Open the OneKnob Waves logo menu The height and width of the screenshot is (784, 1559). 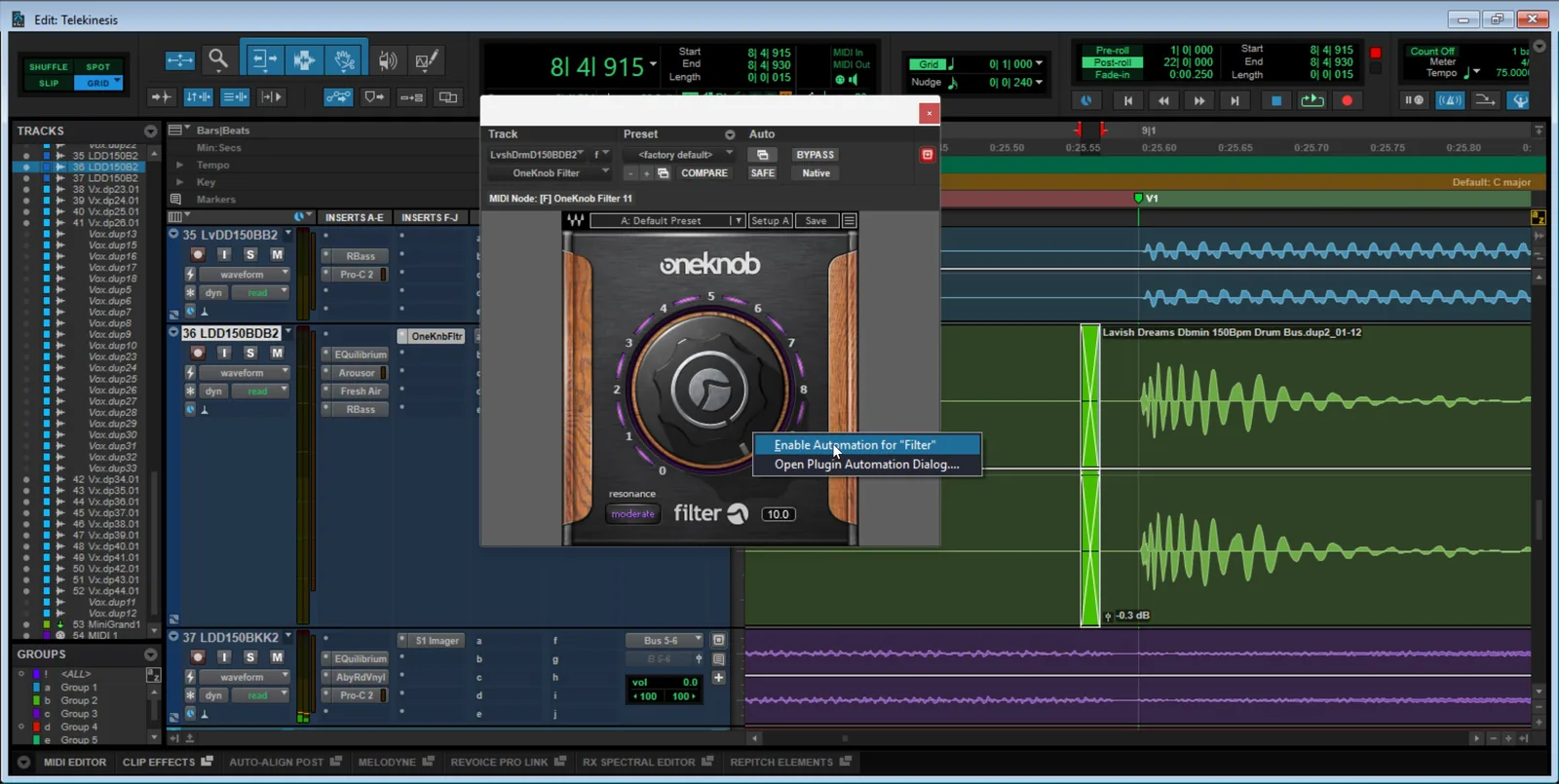[576, 221]
